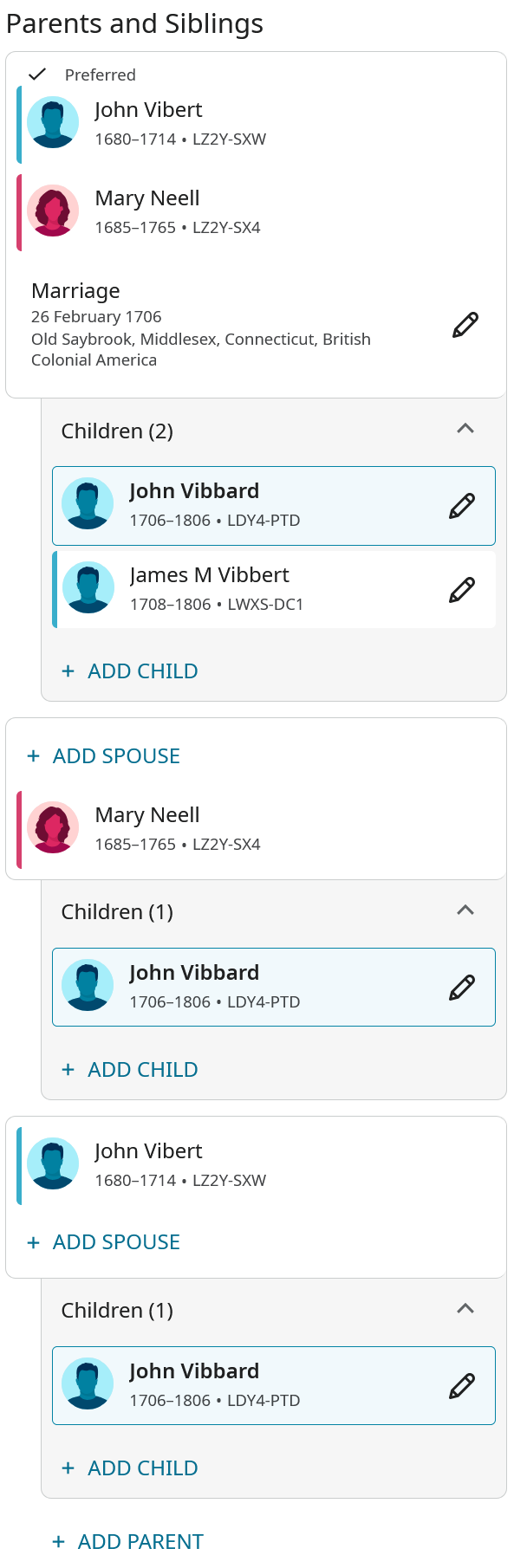Open Mary Neell's name link in the preferred couple

tap(147, 198)
